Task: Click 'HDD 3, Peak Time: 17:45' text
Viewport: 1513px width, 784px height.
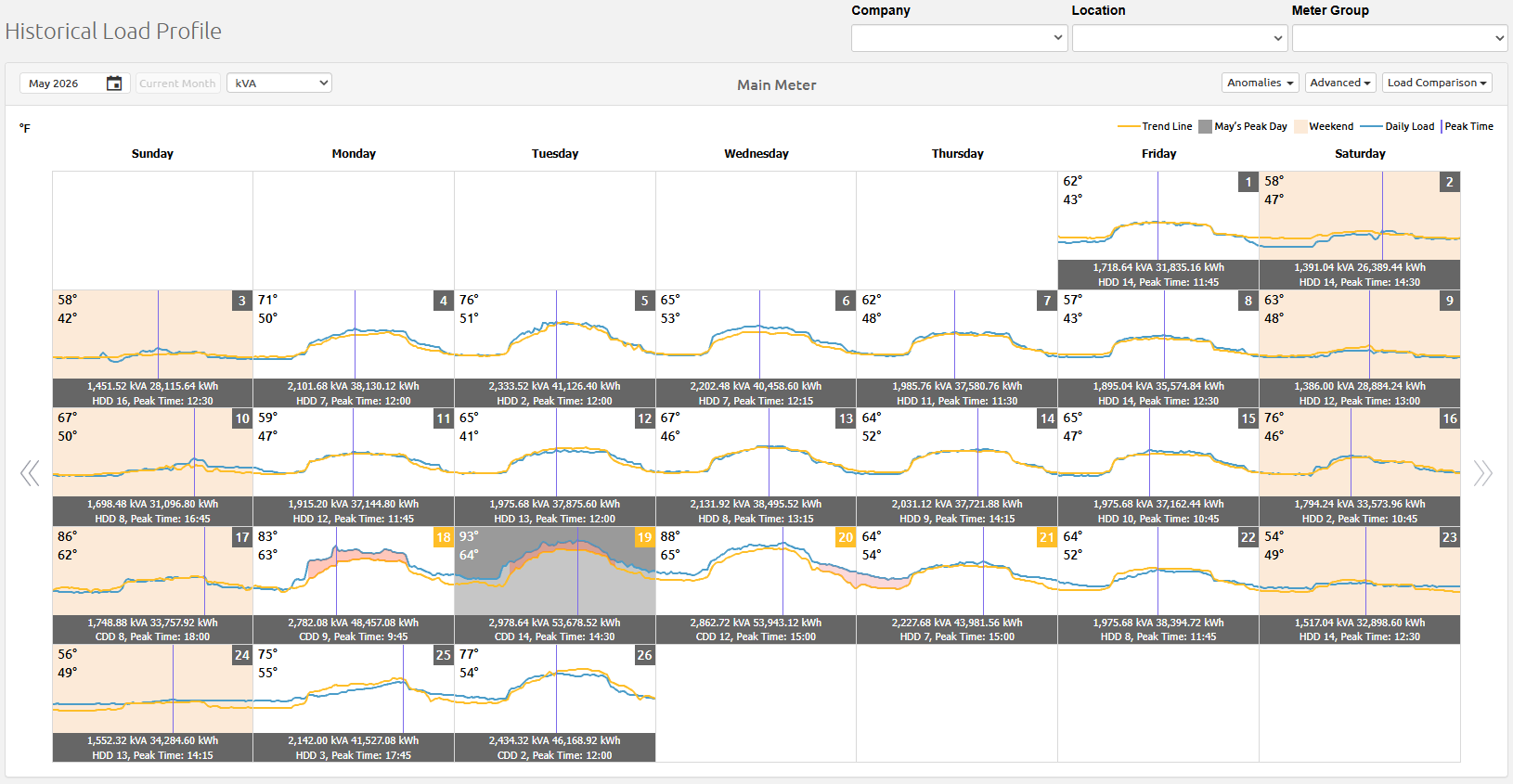Action: click(x=354, y=755)
